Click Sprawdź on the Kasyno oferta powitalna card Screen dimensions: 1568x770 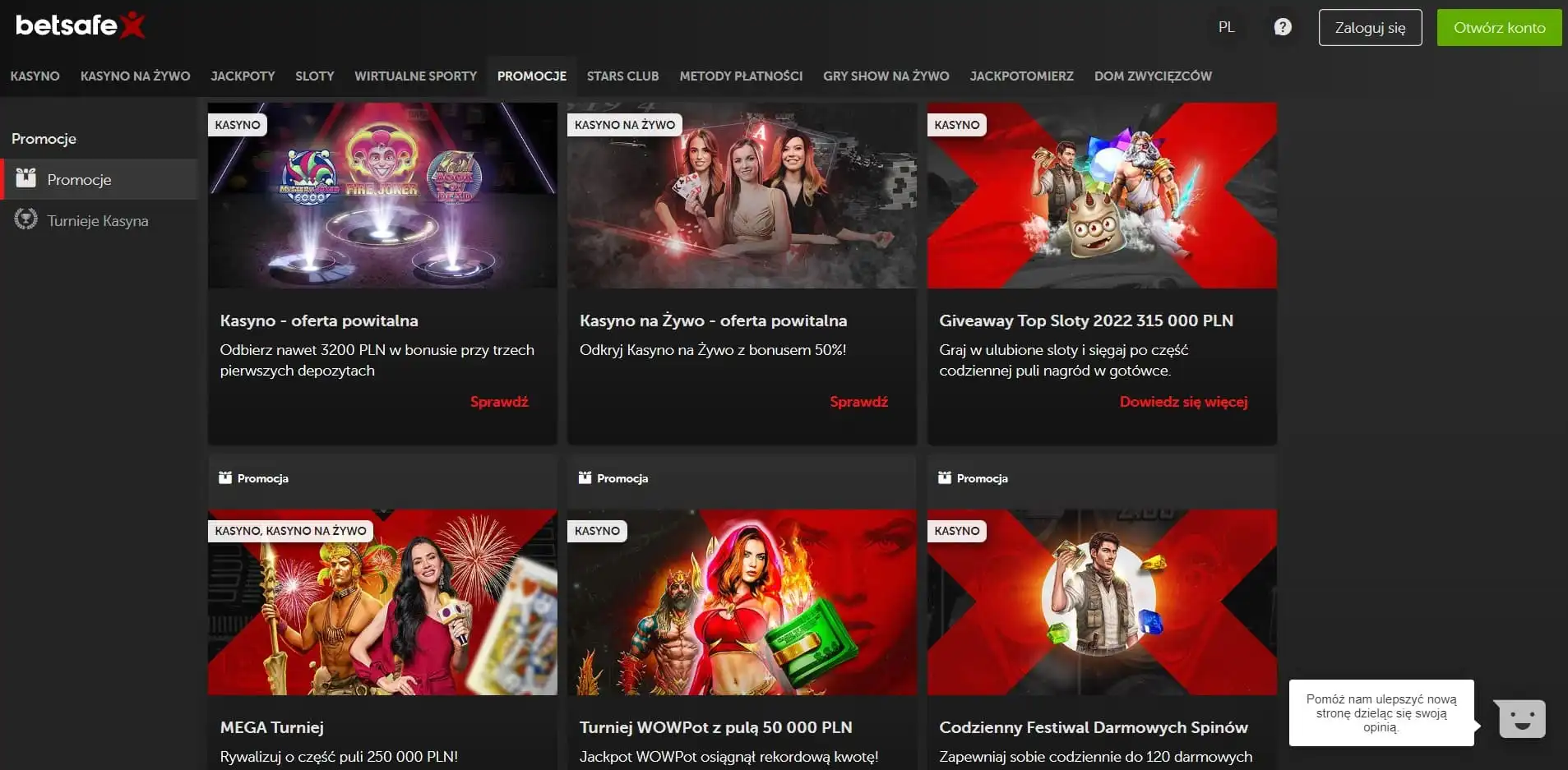tap(499, 402)
